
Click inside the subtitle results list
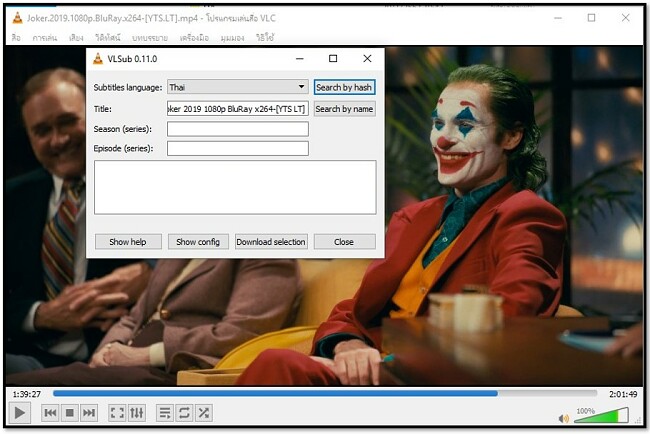point(235,187)
